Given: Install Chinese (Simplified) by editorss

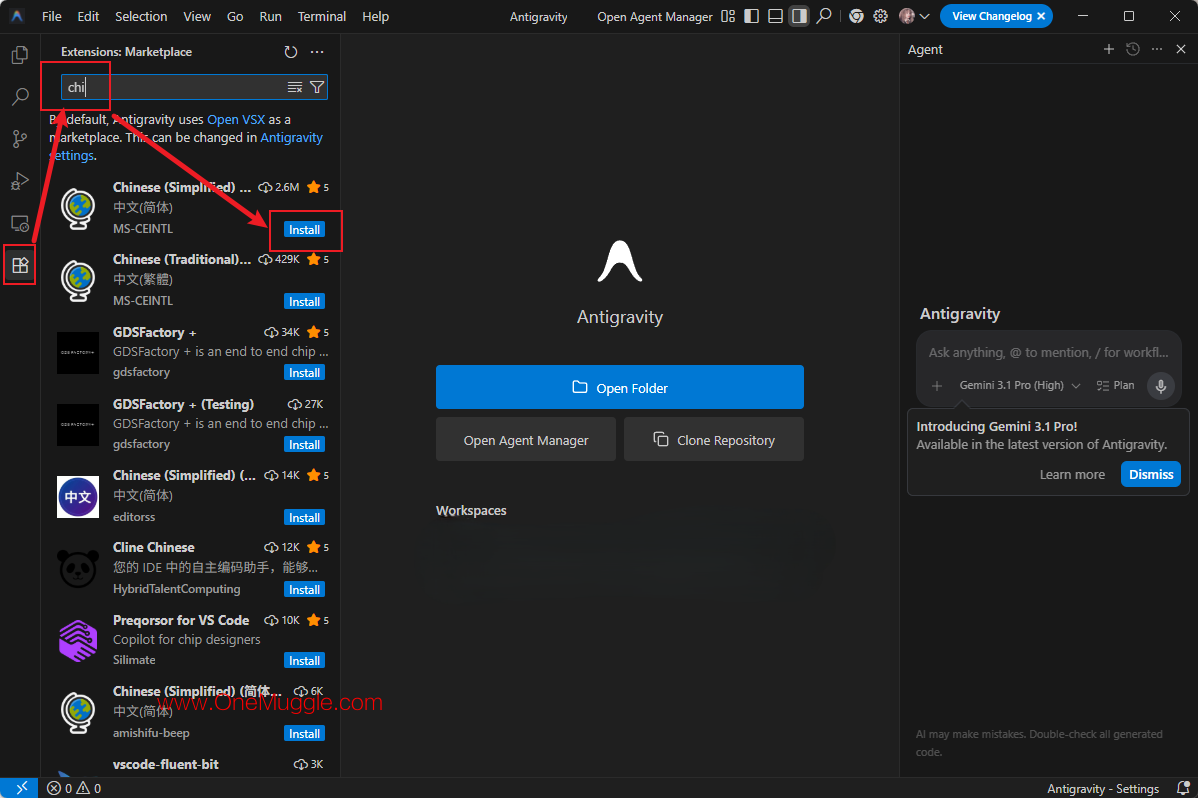Looking at the screenshot, I should [304, 517].
